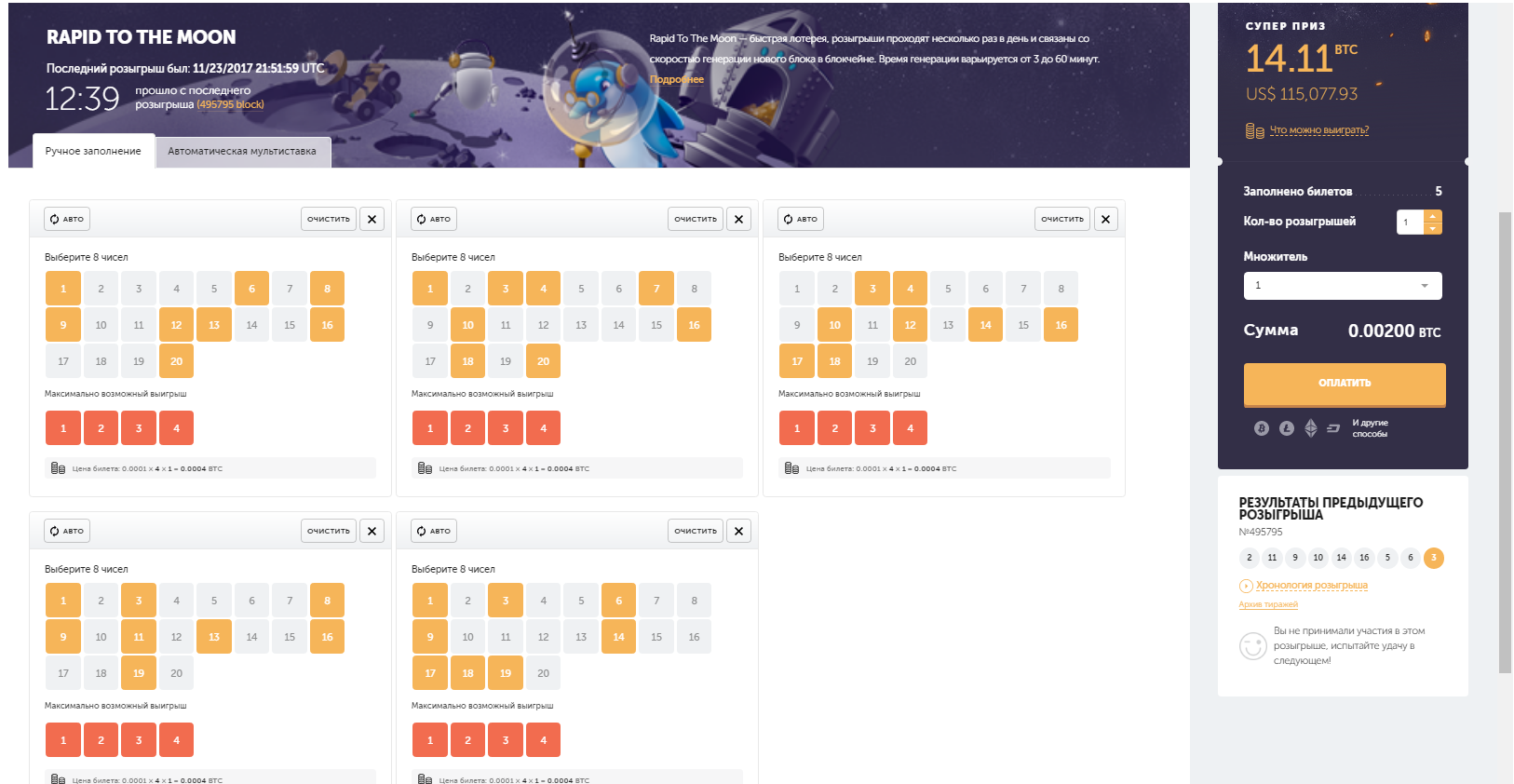Click the Ethereum payment icon
Screen dimensions: 1514x784
(x=1311, y=428)
